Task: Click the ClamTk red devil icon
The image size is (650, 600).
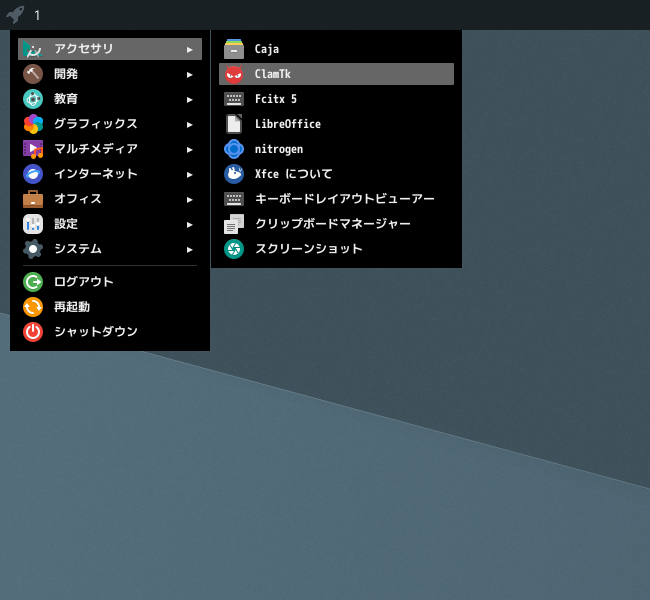Action: pos(234,74)
